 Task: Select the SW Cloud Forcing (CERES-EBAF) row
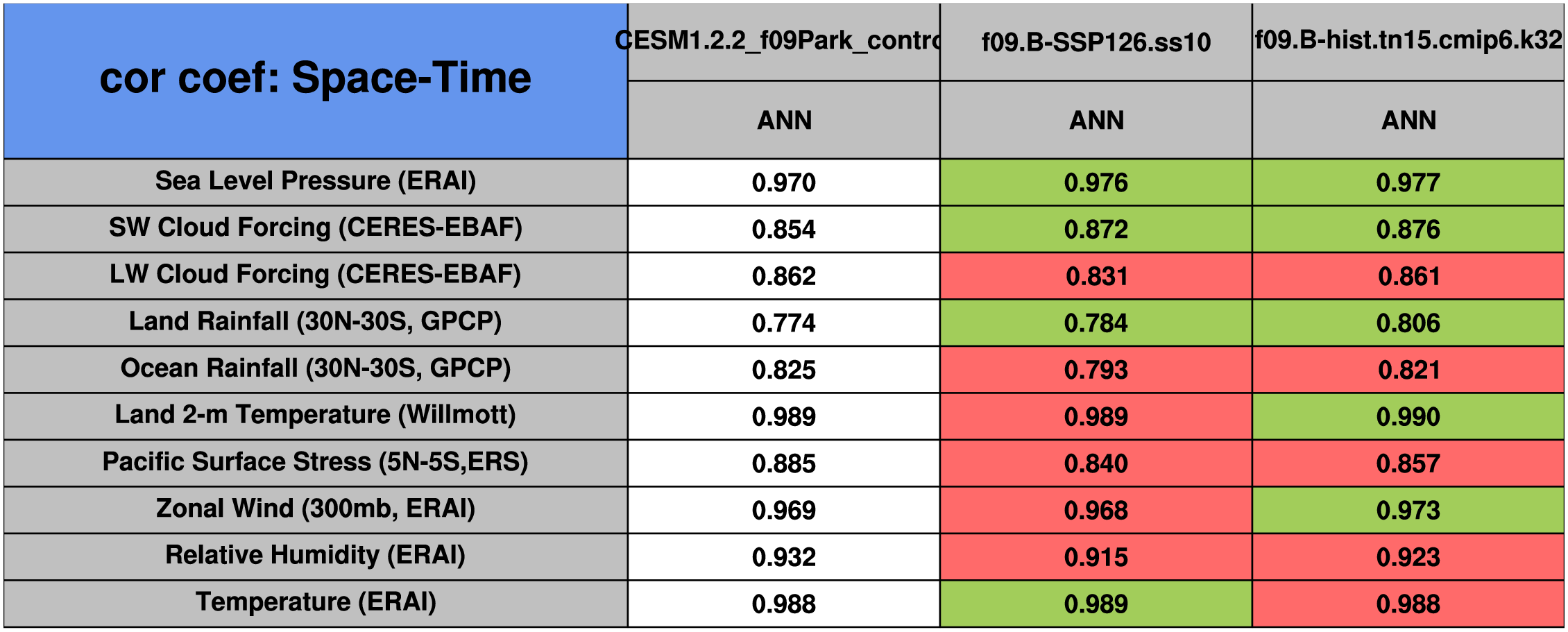[x=316, y=228]
